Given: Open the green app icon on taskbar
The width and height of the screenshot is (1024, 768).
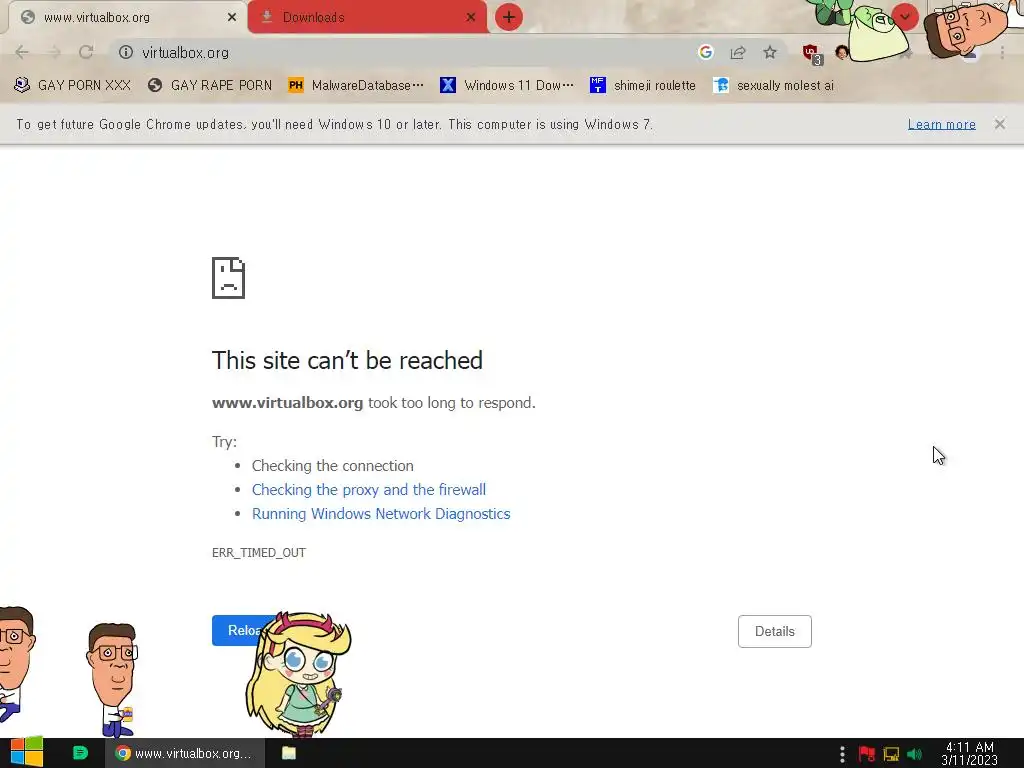Looking at the screenshot, I should pyautogui.click(x=80, y=753).
